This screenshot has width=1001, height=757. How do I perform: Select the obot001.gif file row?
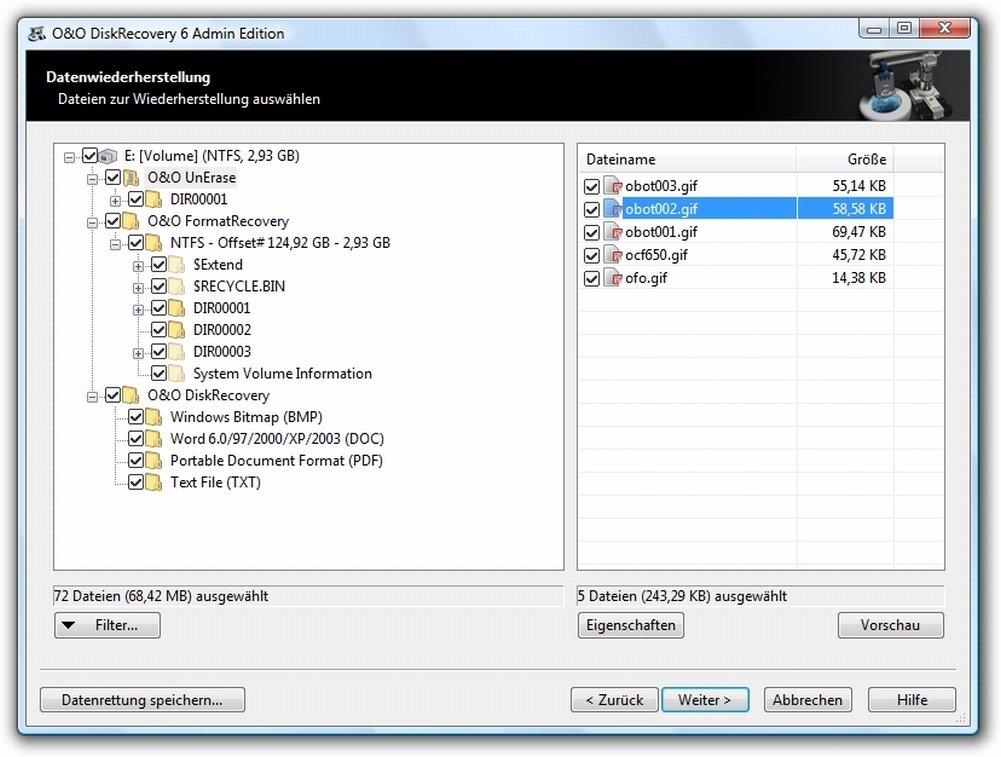(x=737, y=232)
